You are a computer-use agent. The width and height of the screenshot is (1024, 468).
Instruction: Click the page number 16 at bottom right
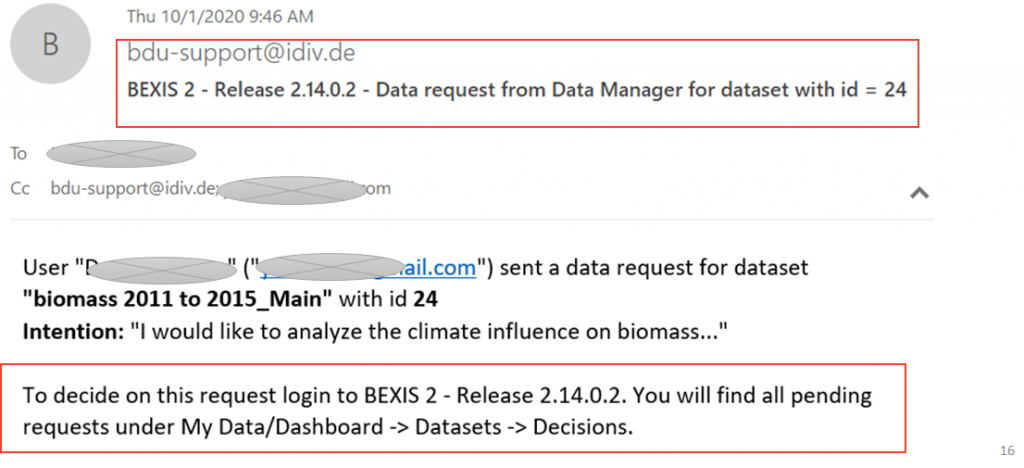pyautogui.click(x=1006, y=450)
